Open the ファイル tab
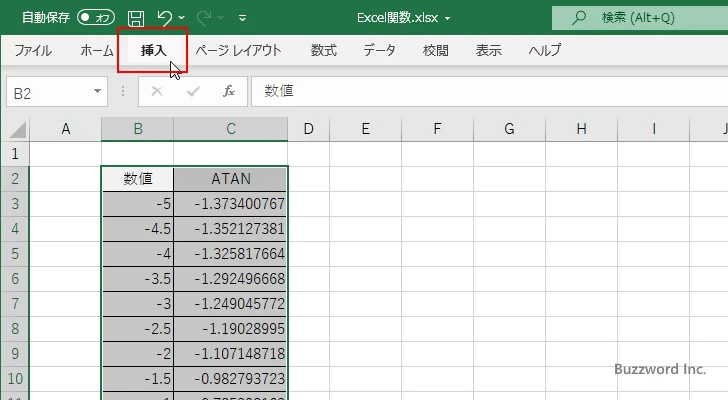 point(33,50)
